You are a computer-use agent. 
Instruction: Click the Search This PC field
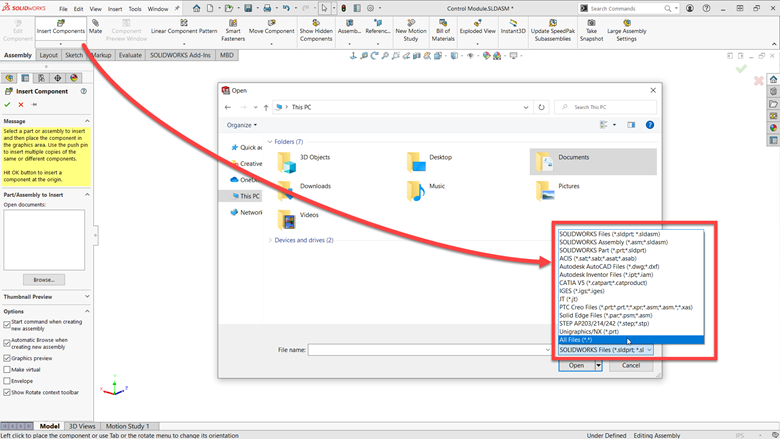click(x=605, y=107)
